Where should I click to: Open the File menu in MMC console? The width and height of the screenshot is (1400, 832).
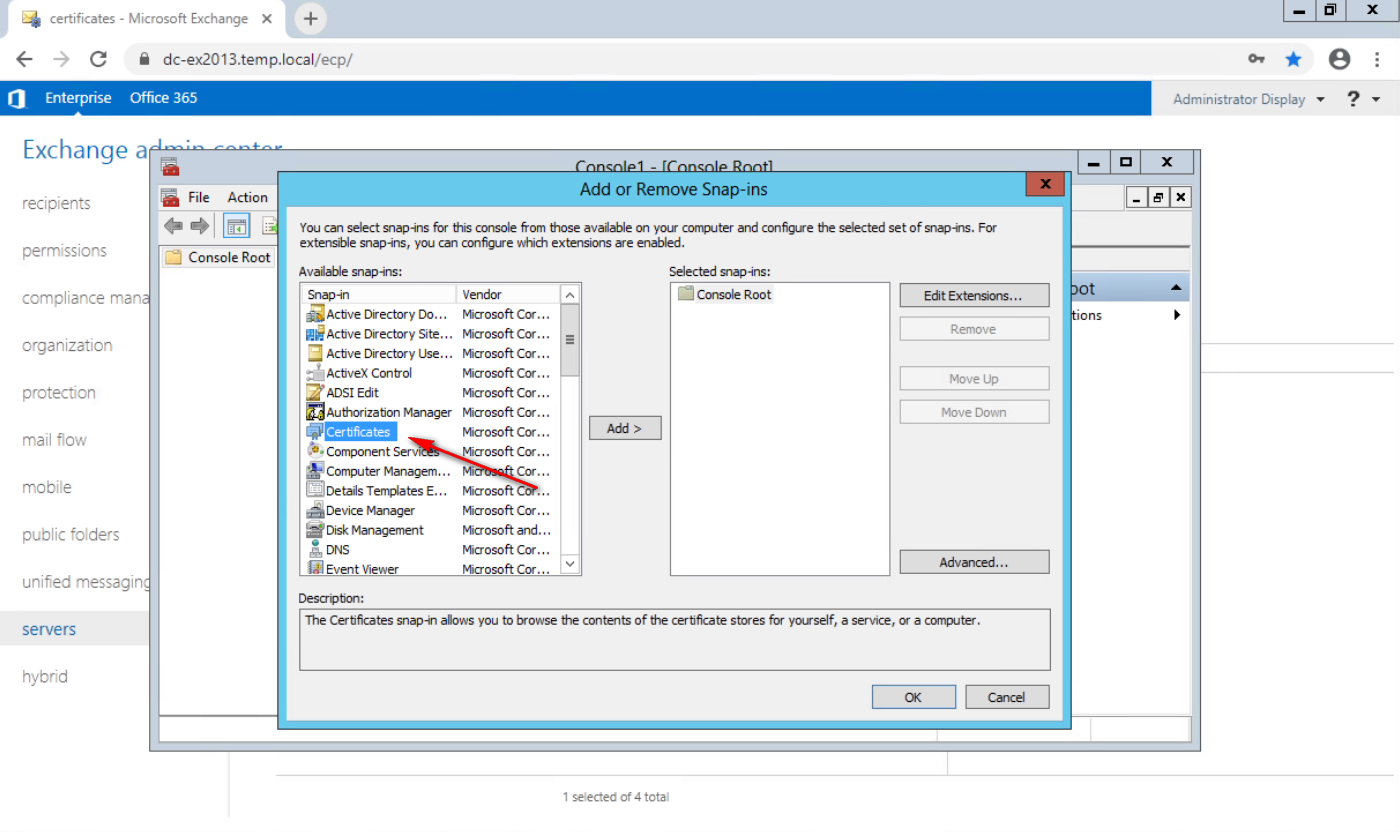click(x=199, y=197)
